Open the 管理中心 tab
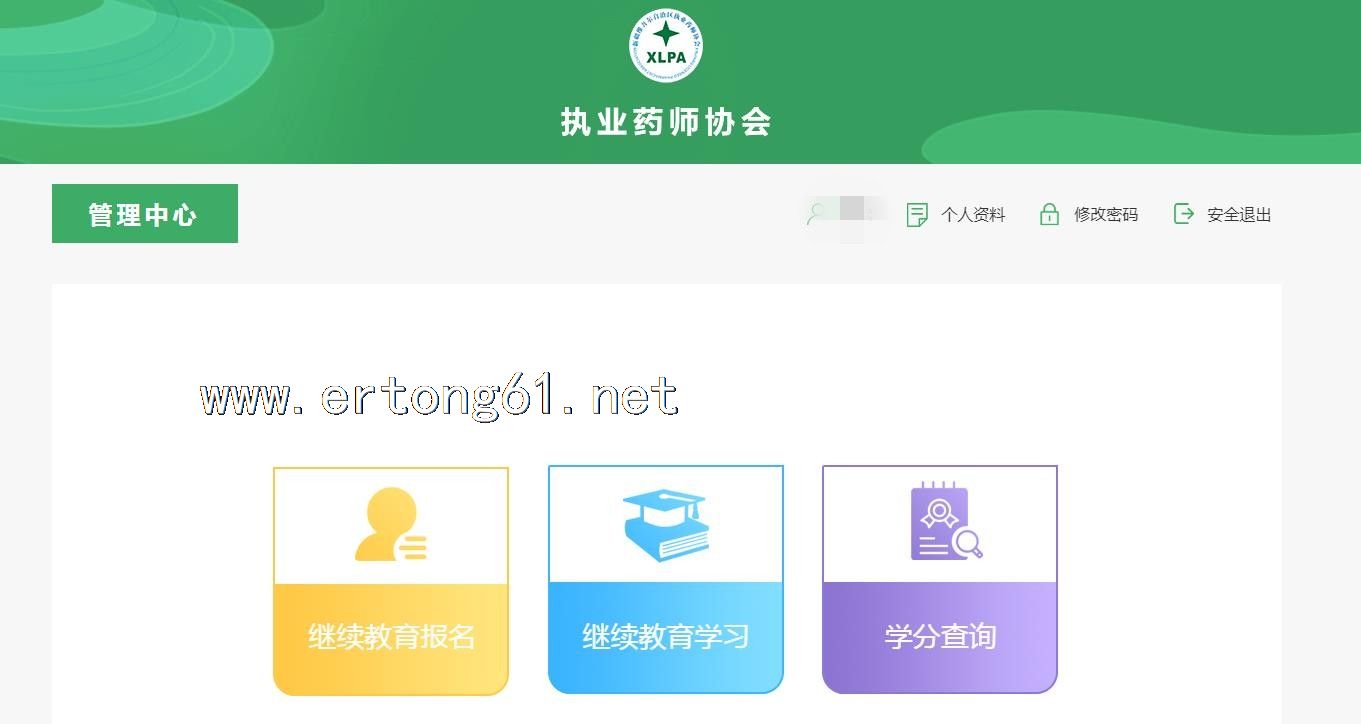The image size is (1361, 724). tap(145, 213)
